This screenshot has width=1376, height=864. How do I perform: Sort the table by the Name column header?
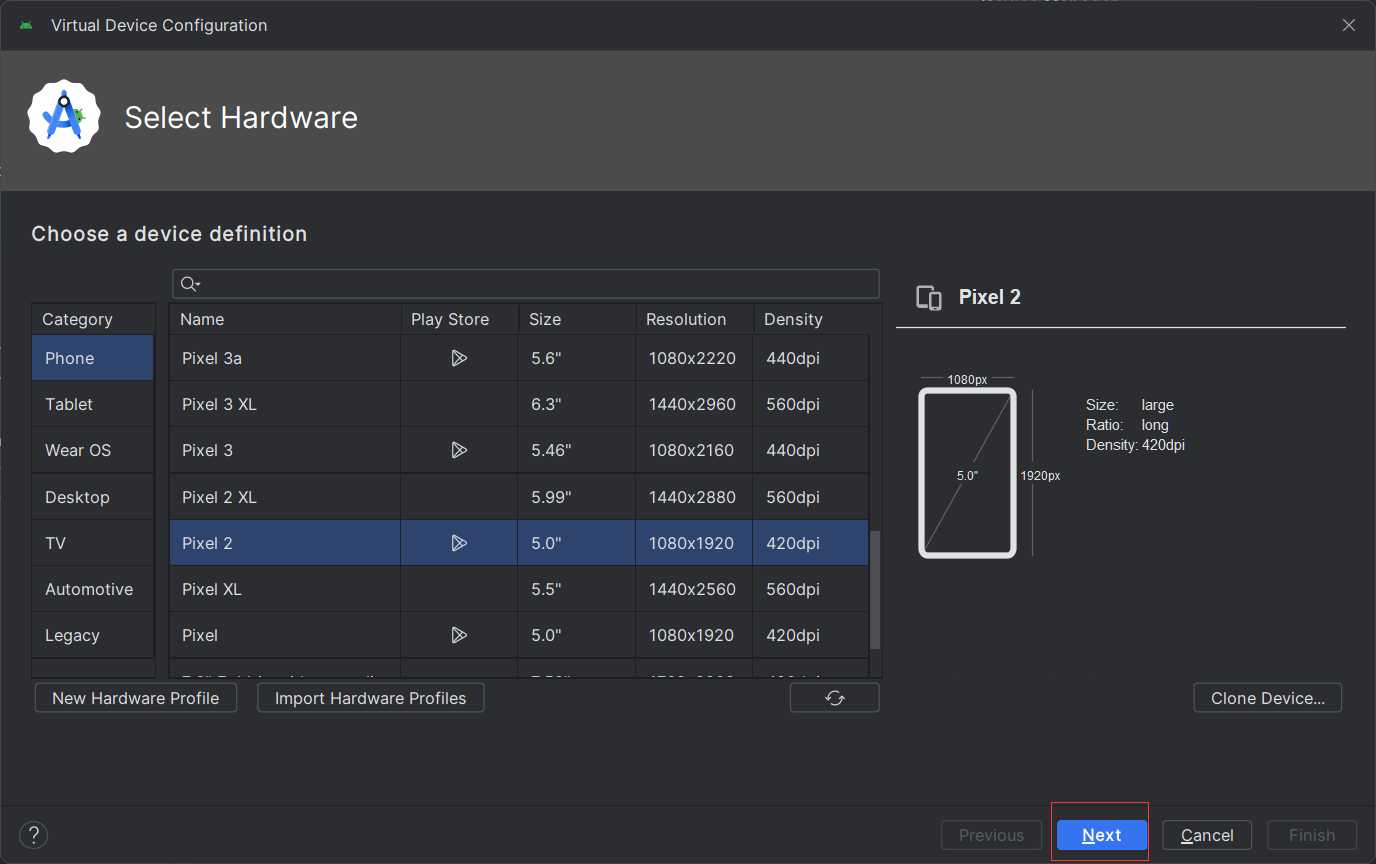click(285, 319)
